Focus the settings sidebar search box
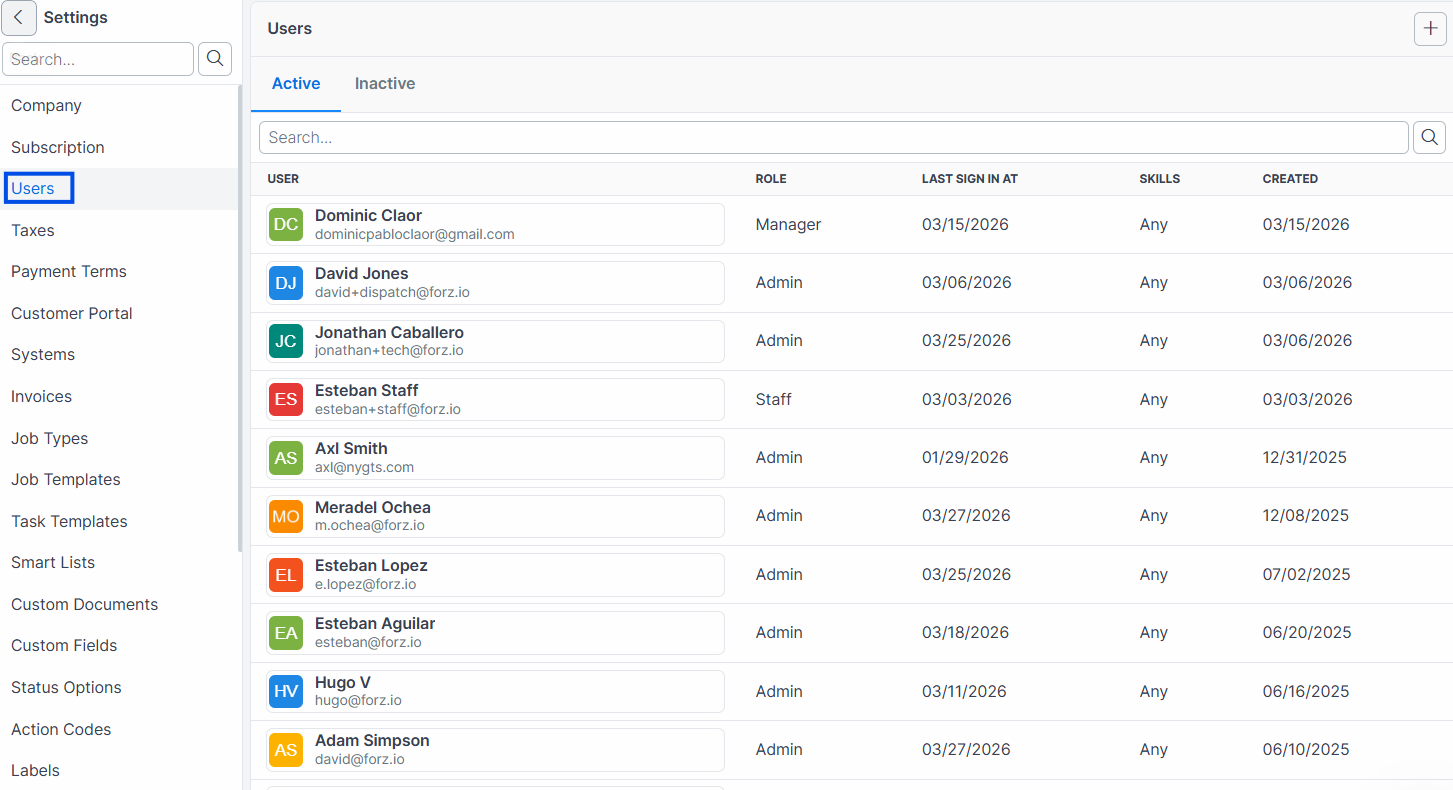This screenshot has width=1453, height=790. click(98, 59)
